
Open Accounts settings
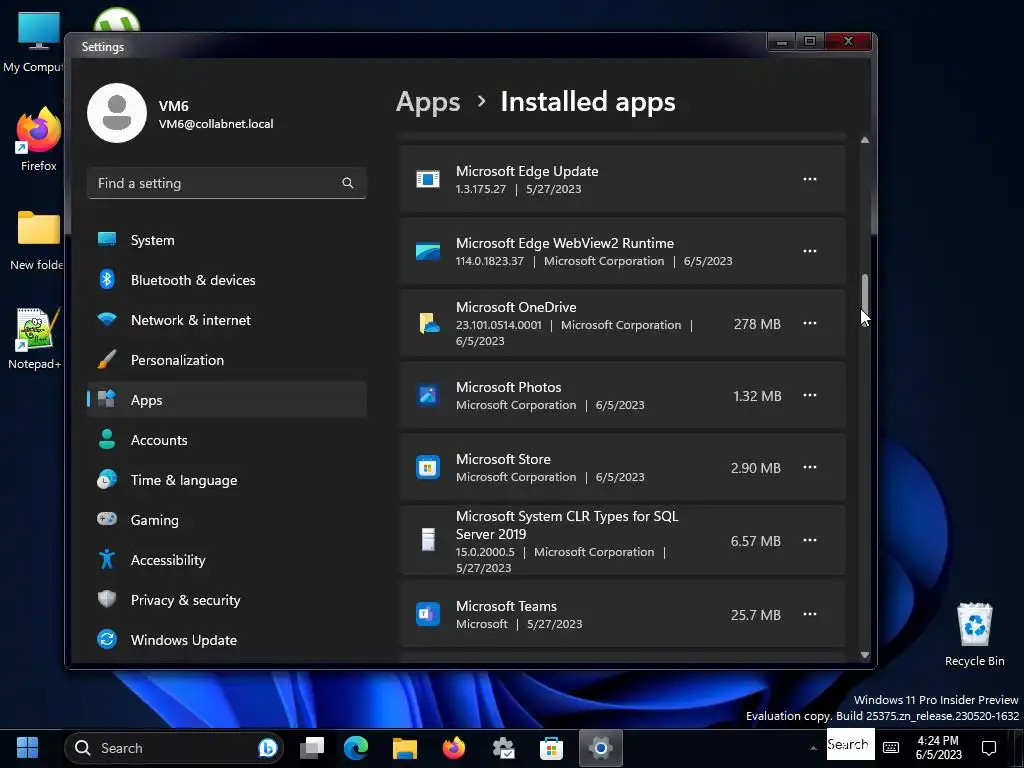point(227,440)
